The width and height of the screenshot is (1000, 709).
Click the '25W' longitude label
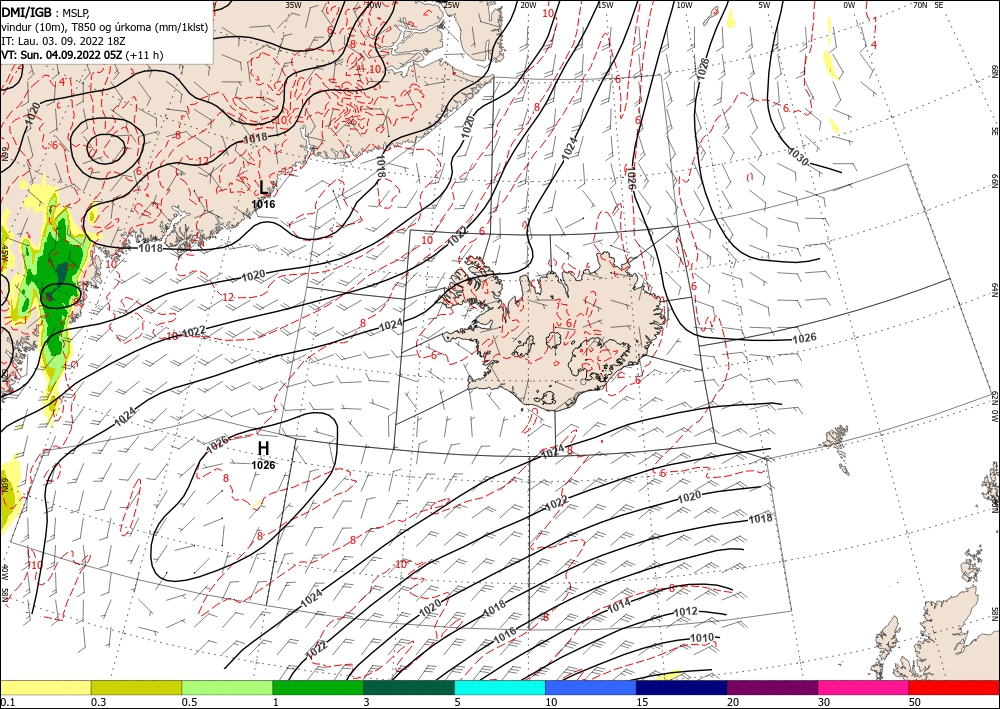tap(451, 5)
